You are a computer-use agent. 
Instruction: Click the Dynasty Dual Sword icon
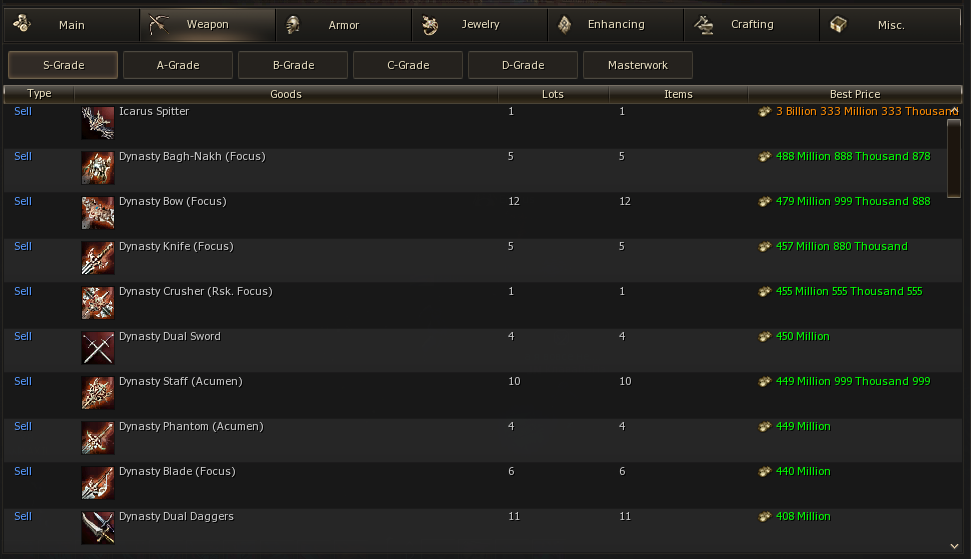tap(98, 348)
